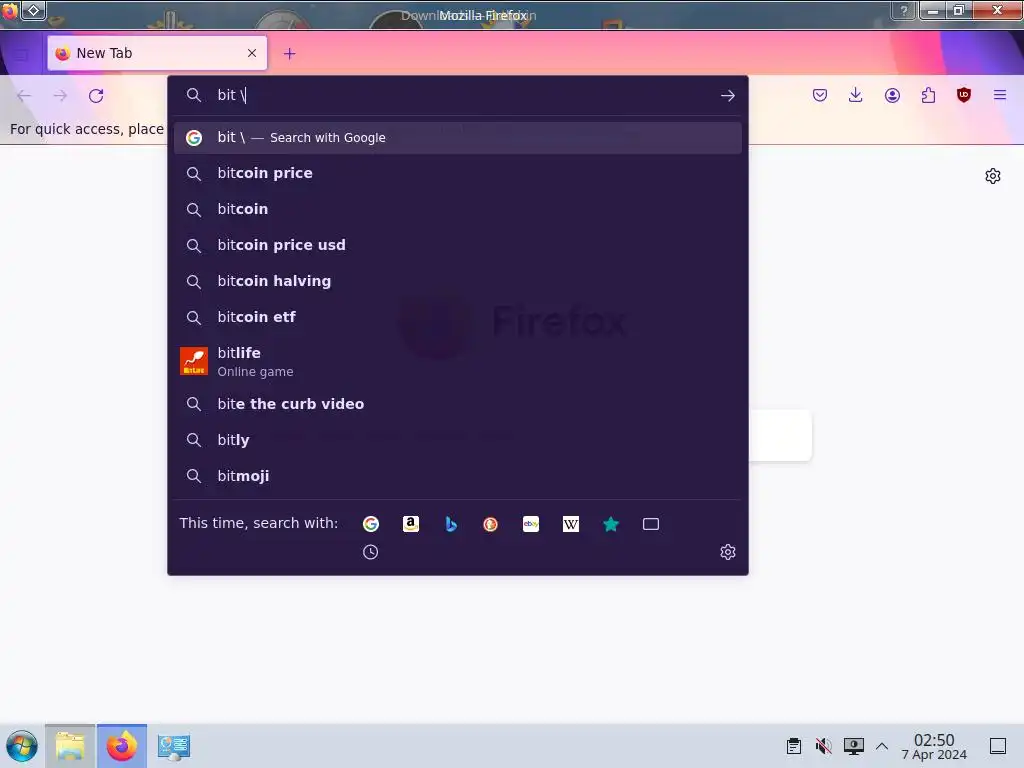Image resolution: width=1024 pixels, height=768 pixels.
Task: Open the clock showing 02:50
Action: [x=934, y=746]
